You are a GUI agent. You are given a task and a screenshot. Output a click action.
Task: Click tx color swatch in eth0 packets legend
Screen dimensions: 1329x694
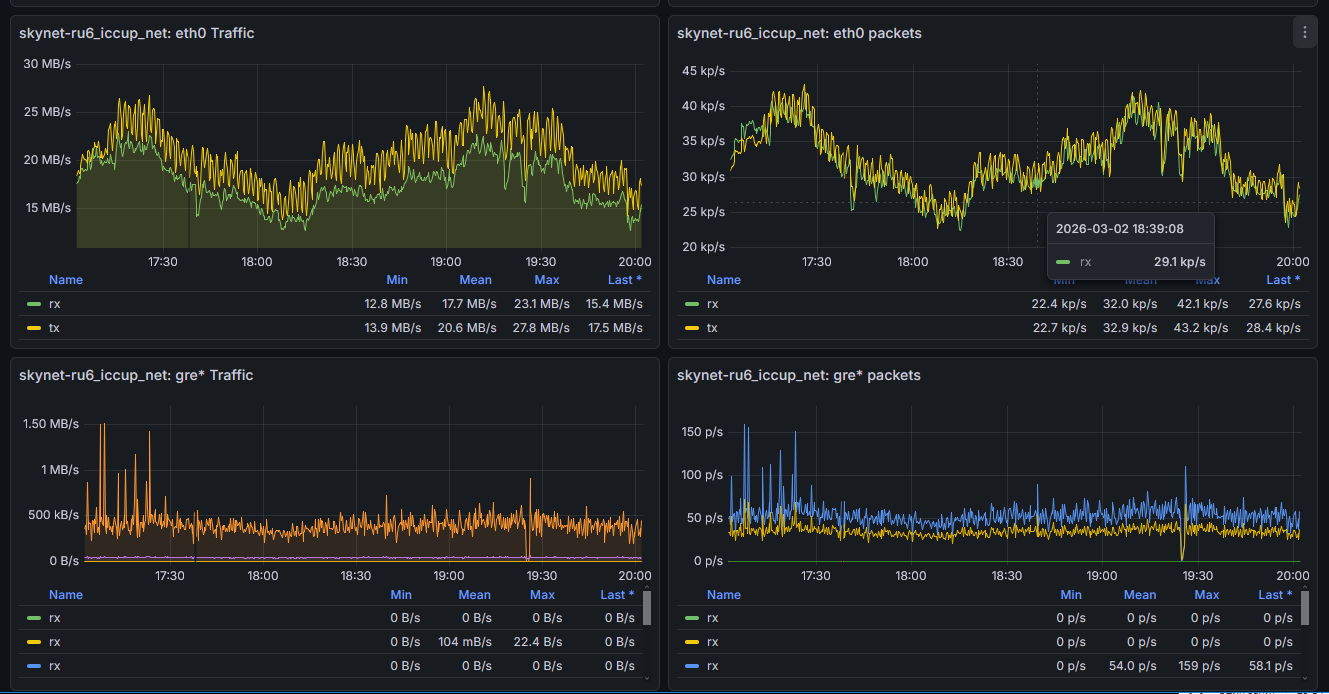coord(692,328)
